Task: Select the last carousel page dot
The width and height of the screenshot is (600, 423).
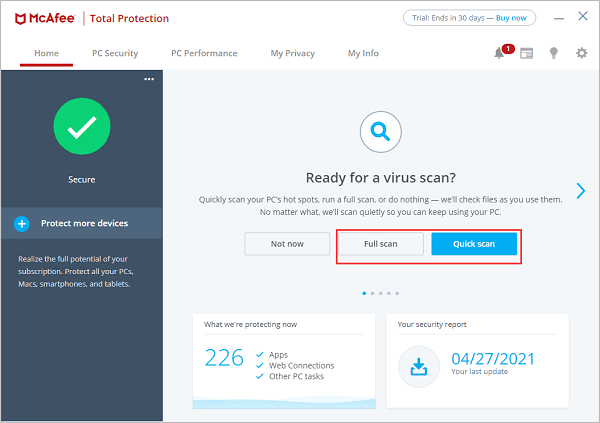Action: coord(397,294)
